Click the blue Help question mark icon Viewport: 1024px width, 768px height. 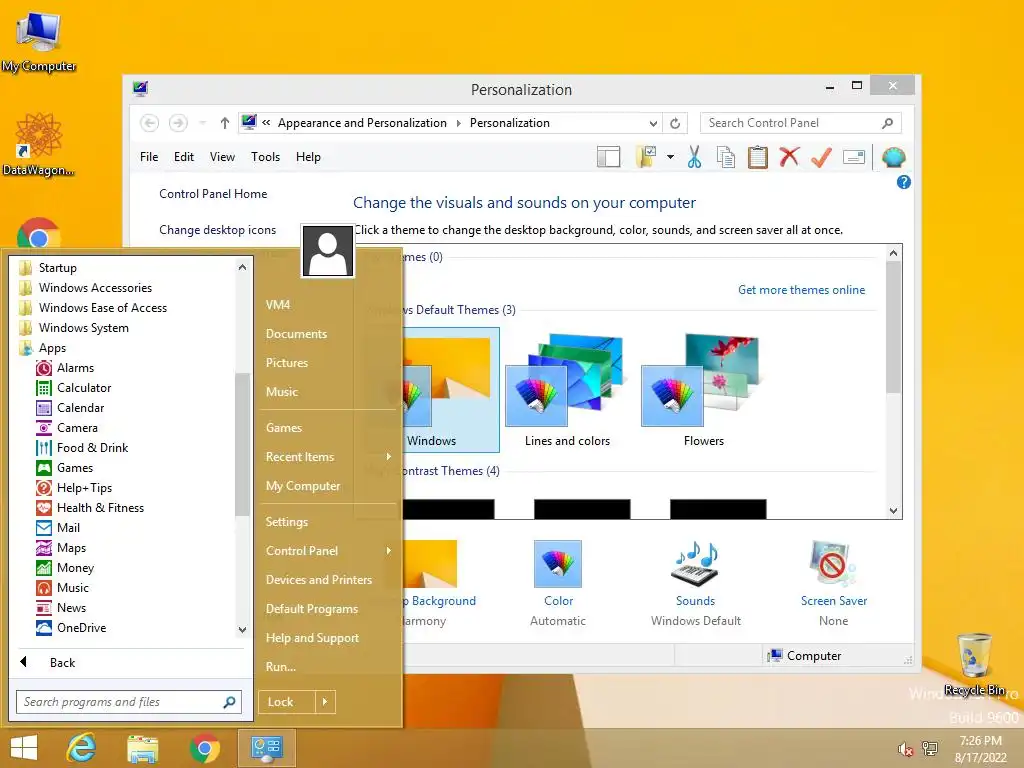(x=904, y=182)
